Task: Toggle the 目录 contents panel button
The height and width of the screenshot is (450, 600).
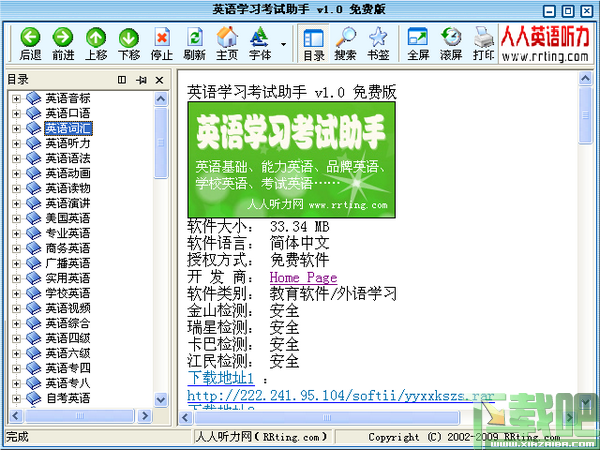Action: pyautogui.click(x=314, y=44)
